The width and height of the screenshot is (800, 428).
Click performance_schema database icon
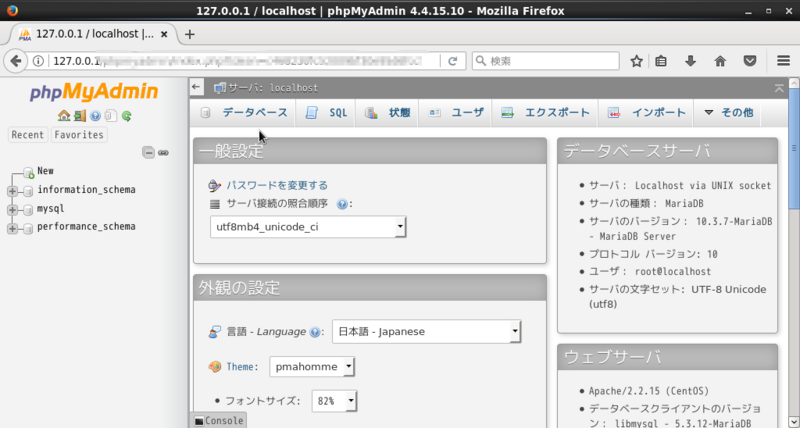pos(28,228)
